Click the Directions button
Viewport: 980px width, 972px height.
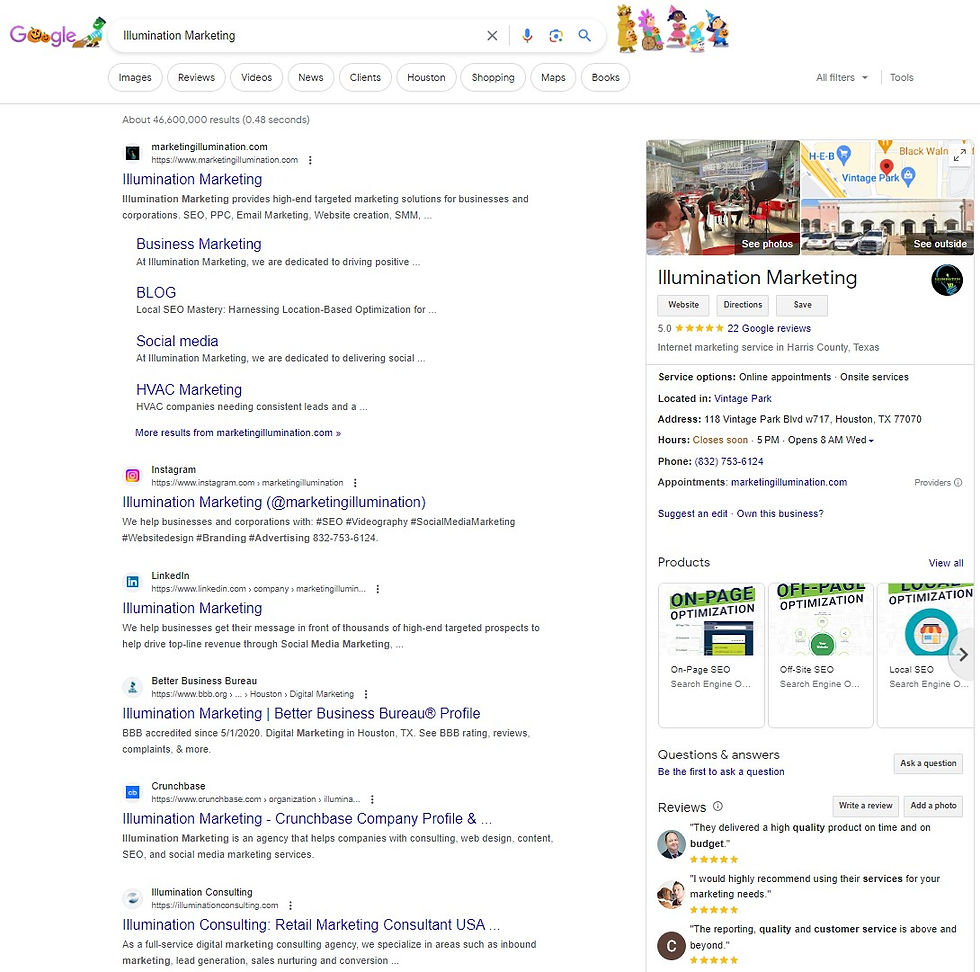click(x=742, y=305)
